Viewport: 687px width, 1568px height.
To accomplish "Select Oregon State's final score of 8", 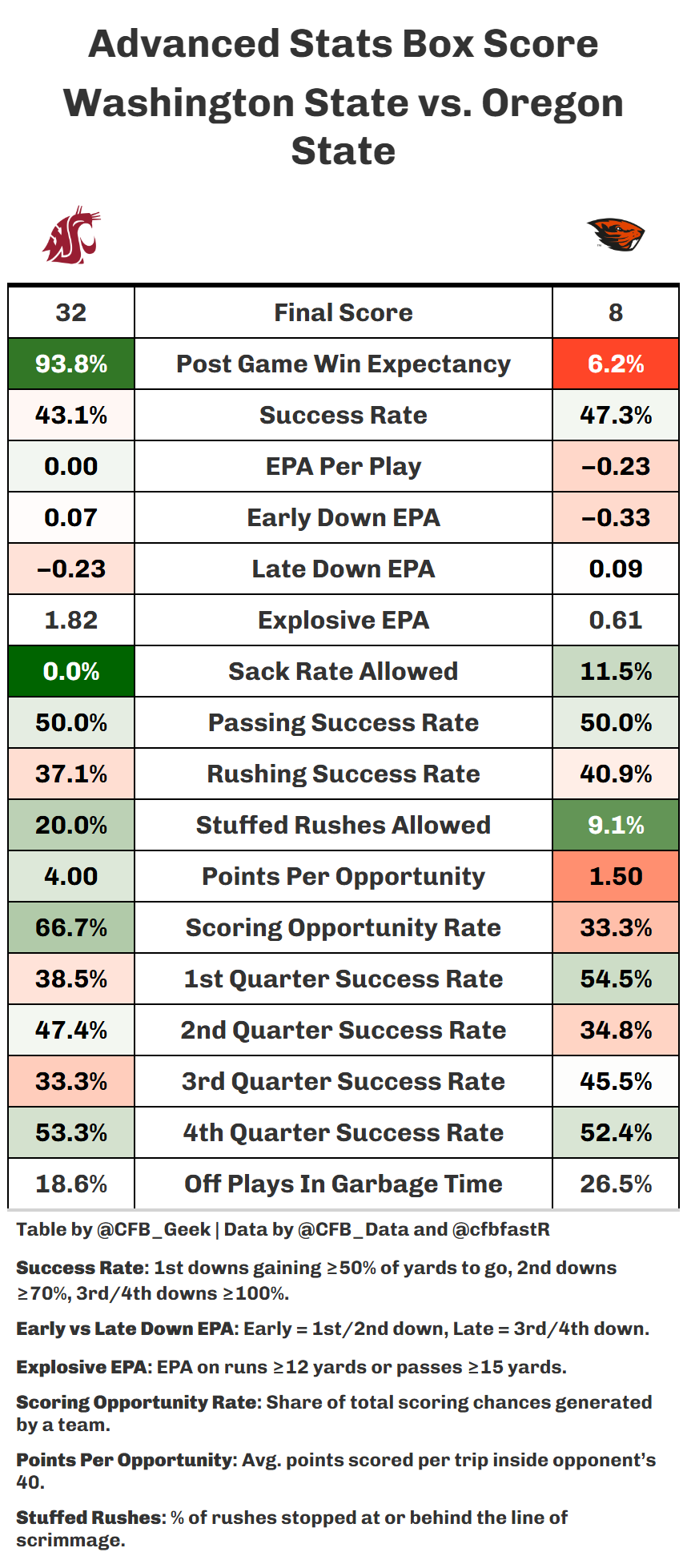I will point(615,312).
